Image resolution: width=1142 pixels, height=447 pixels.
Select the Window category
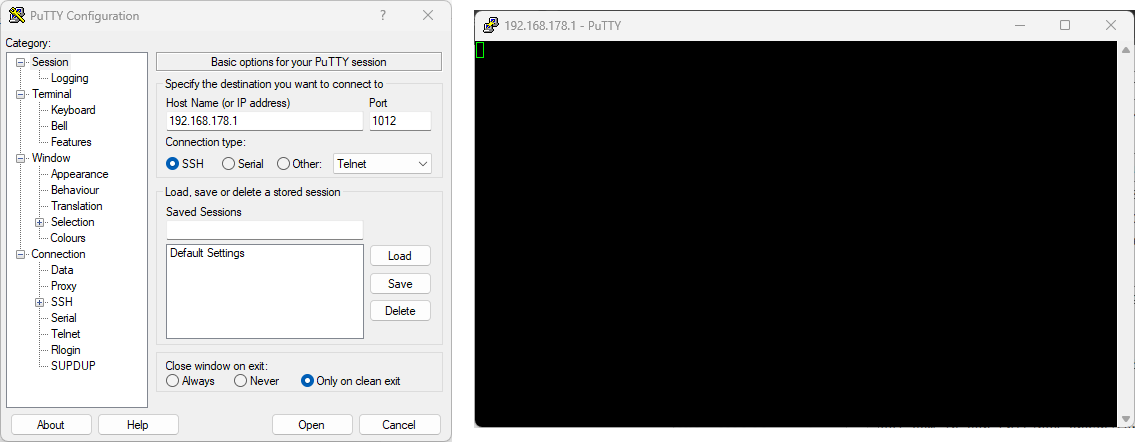(51, 159)
